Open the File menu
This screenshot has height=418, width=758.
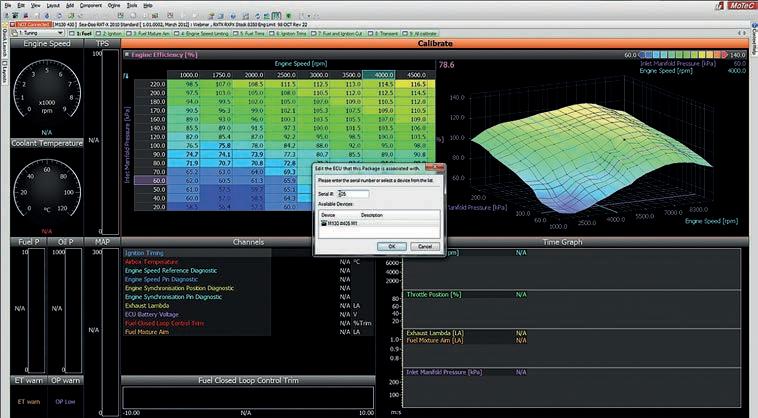pyautogui.click(x=8, y=5)
